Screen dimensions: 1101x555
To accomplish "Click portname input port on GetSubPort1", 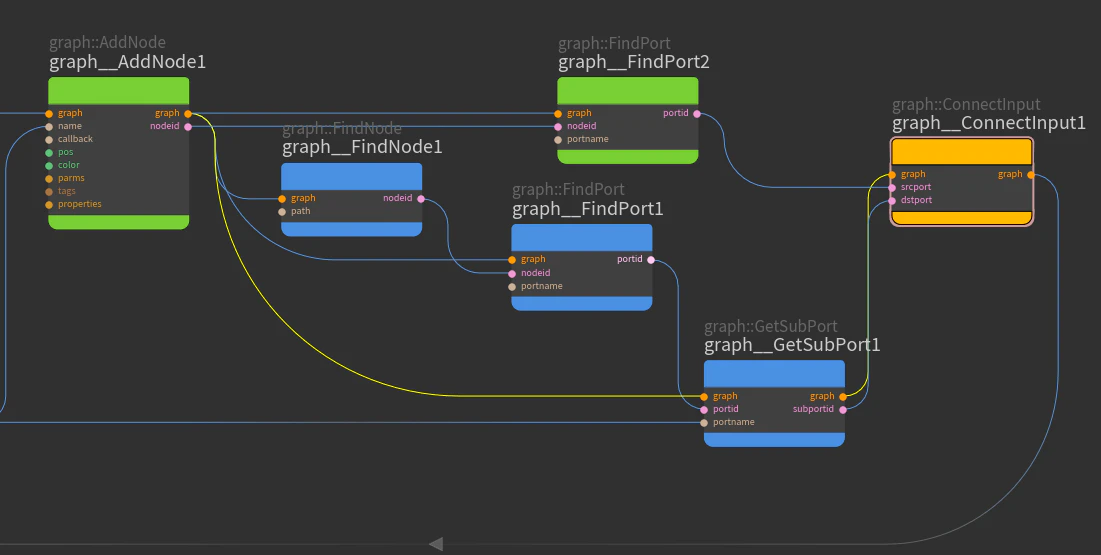I will [x=704, y=423].
